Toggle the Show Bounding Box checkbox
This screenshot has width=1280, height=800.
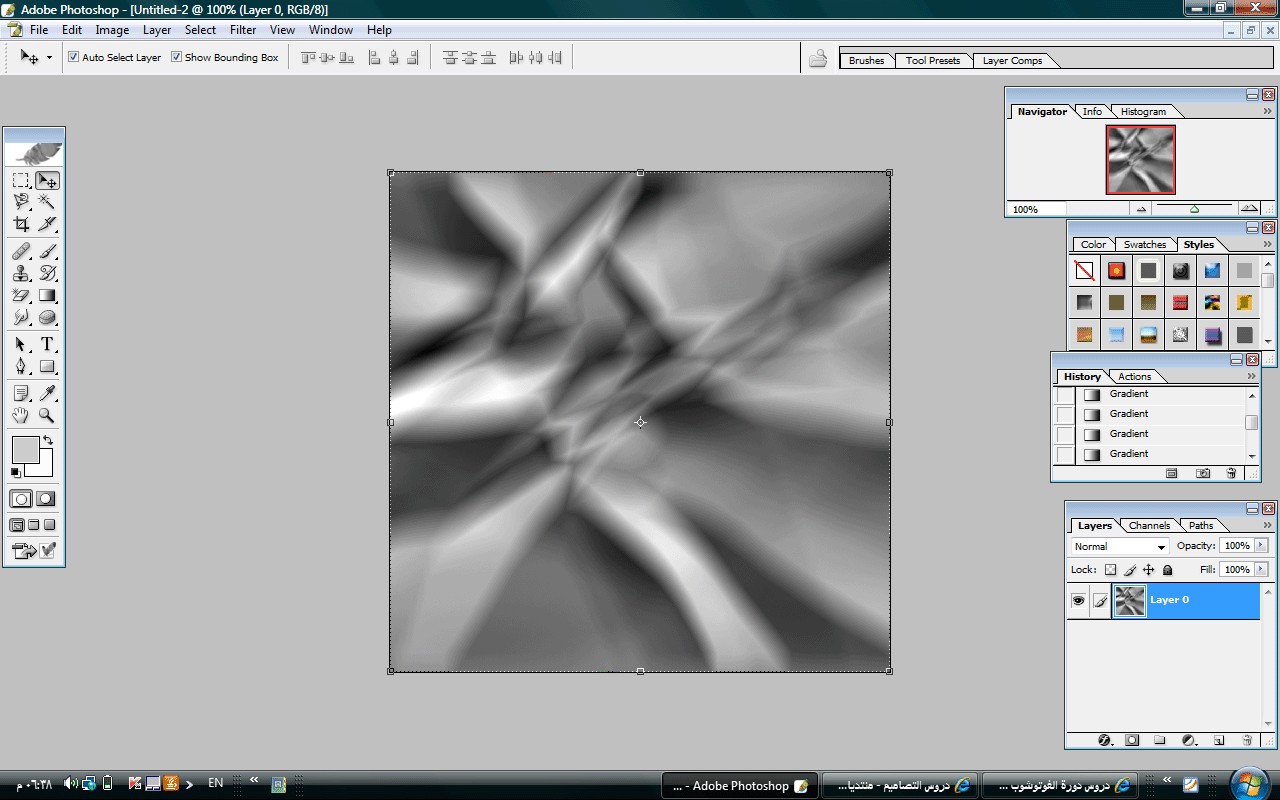pos(176,58)
